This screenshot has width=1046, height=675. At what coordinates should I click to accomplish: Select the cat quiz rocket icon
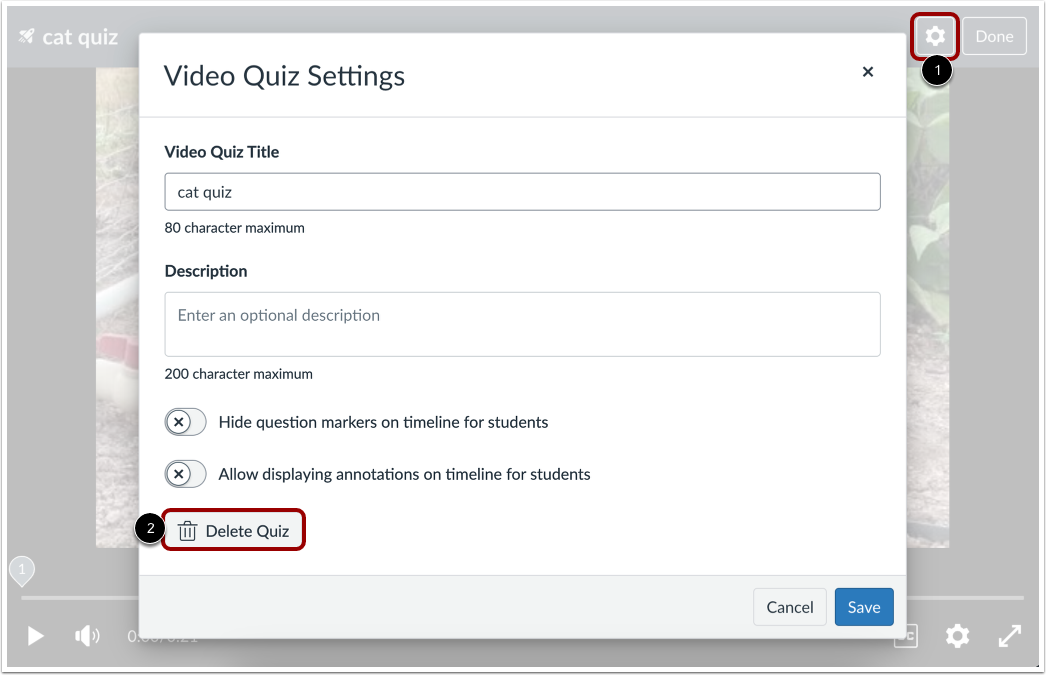coord(24,36)
